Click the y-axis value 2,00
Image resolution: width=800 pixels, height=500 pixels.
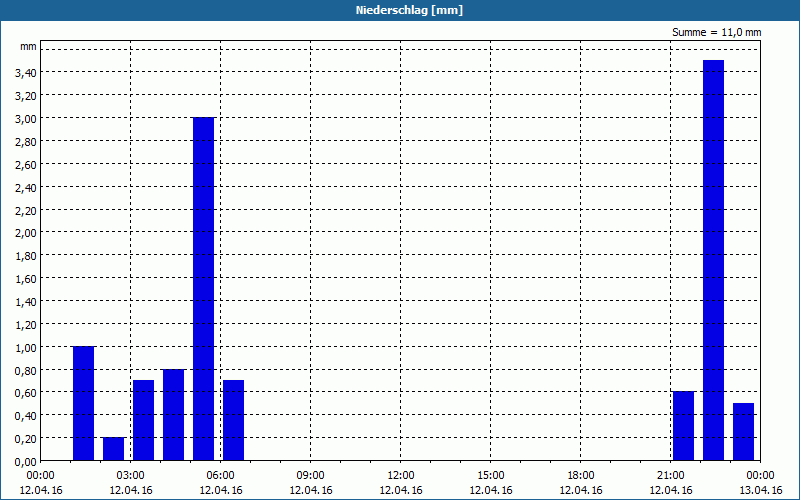(26, 233)
